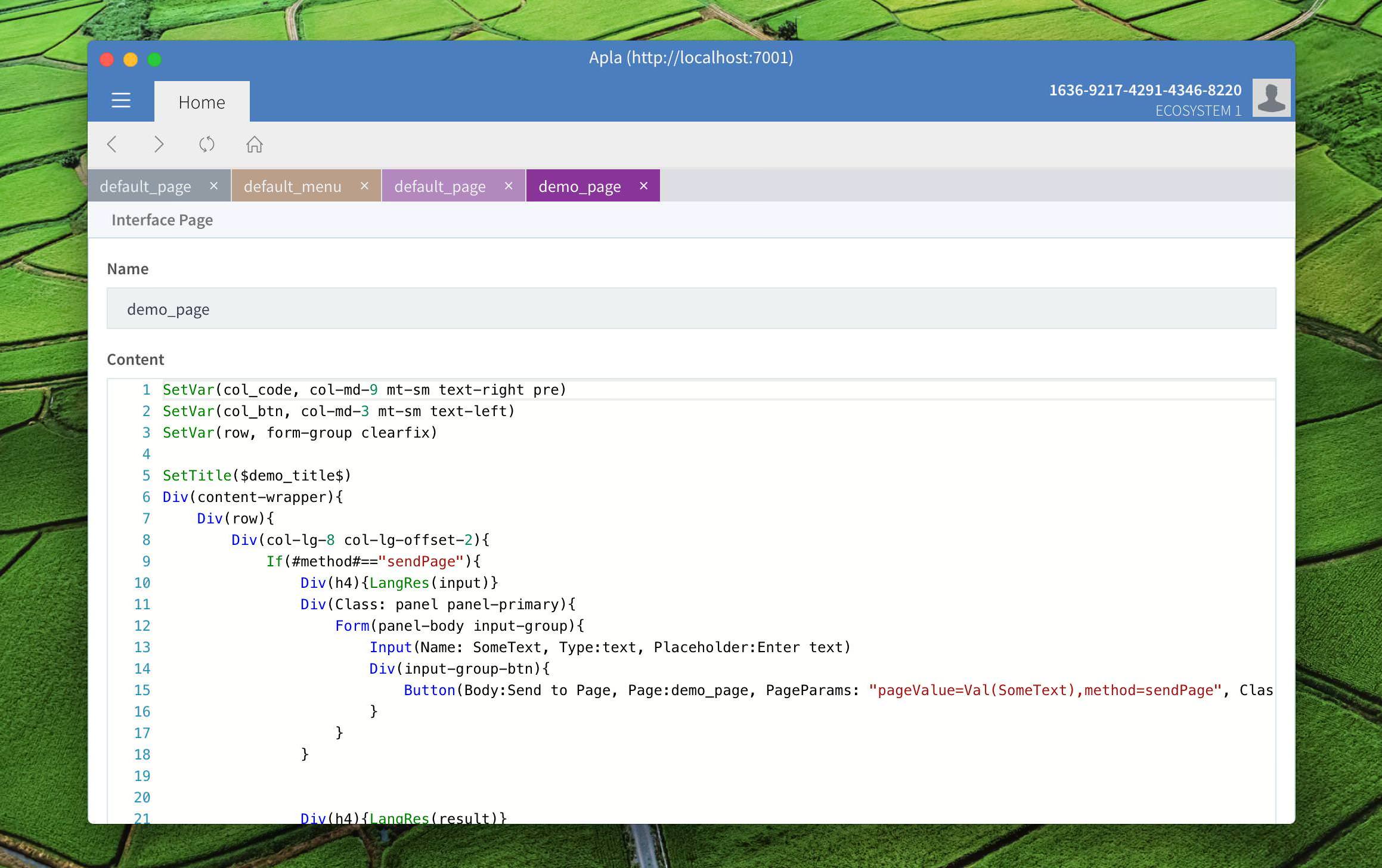This screenshot has width=1382, height=868.
Task: Click line 1 in the code editor
Action: pyautogui.click(x=364, y=390)
